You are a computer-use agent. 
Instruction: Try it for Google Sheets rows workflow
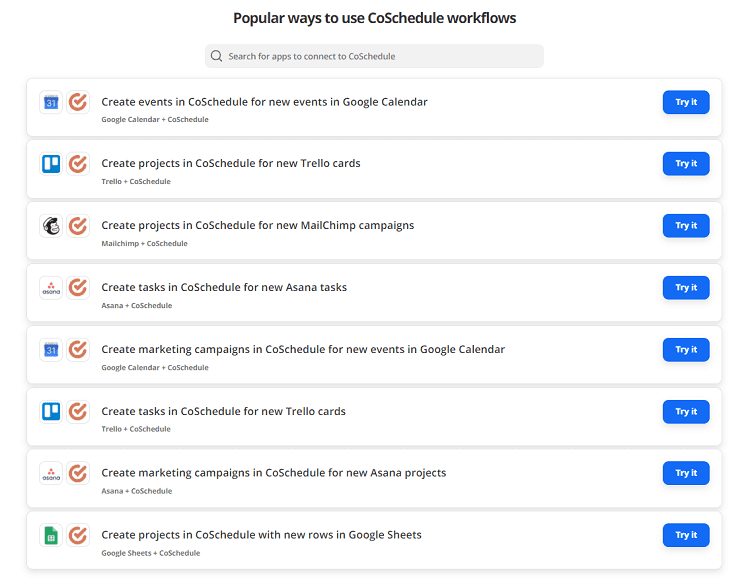click(686, 536)
